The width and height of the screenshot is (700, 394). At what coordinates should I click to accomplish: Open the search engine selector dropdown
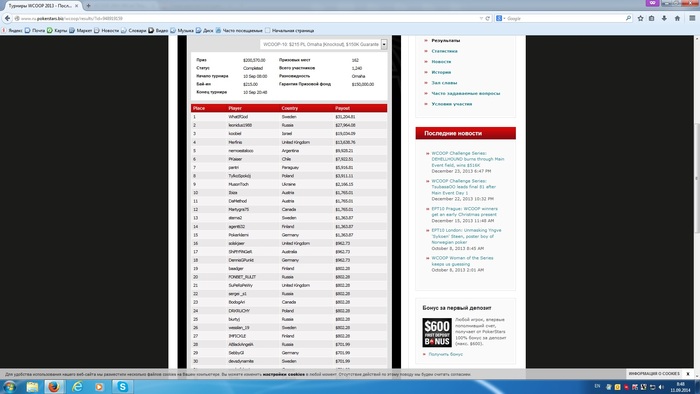pos(500,18)
